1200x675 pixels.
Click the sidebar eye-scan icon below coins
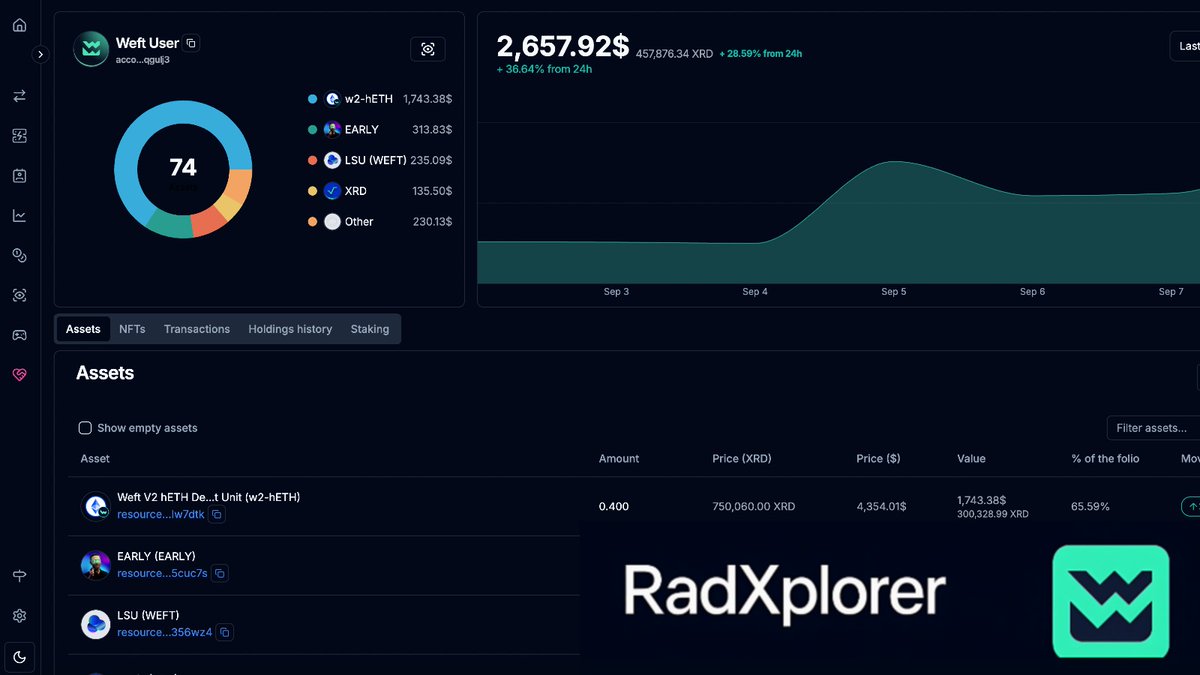[x=19, y=296]
